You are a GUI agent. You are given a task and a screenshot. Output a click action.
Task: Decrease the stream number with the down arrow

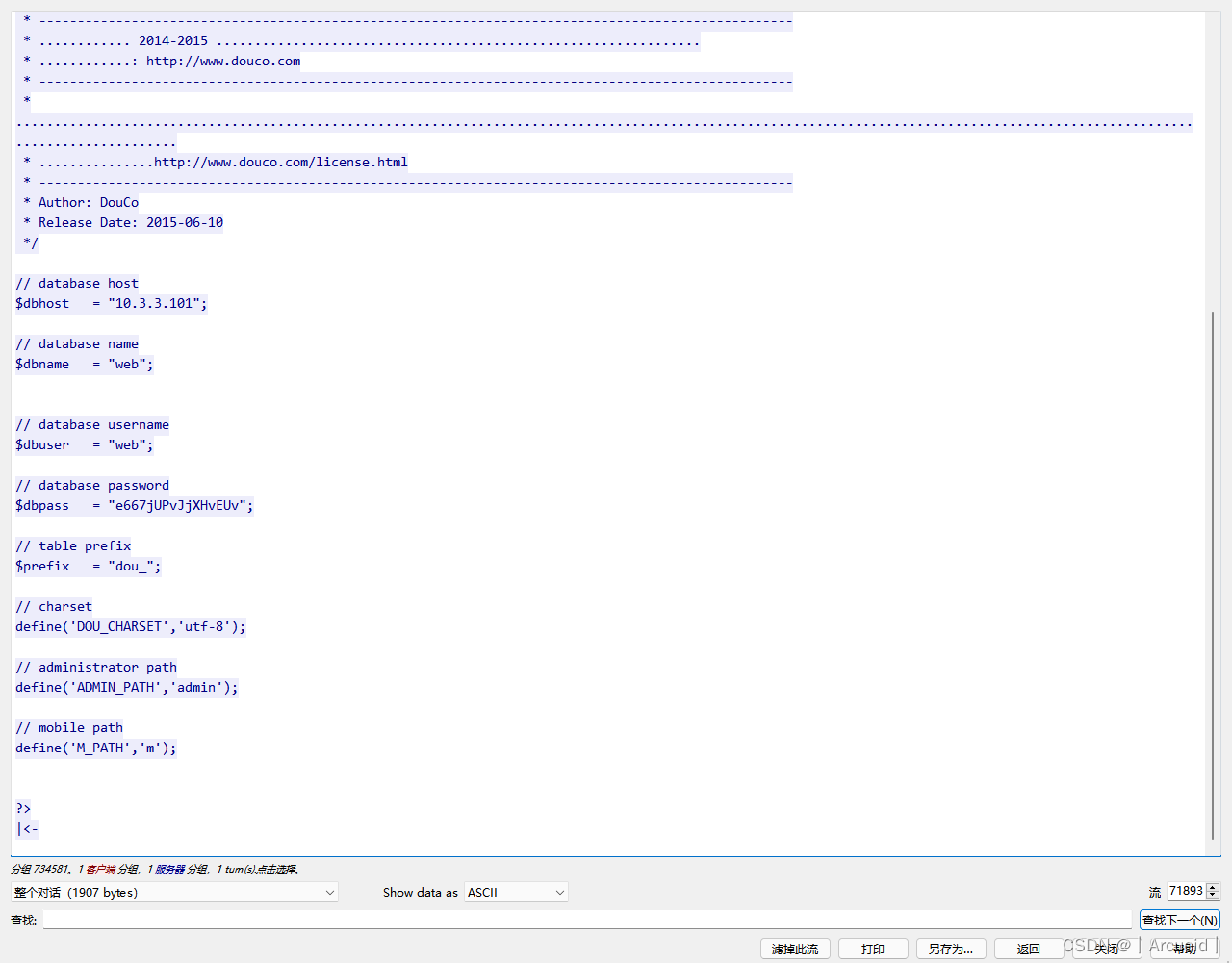(1213, 897)
